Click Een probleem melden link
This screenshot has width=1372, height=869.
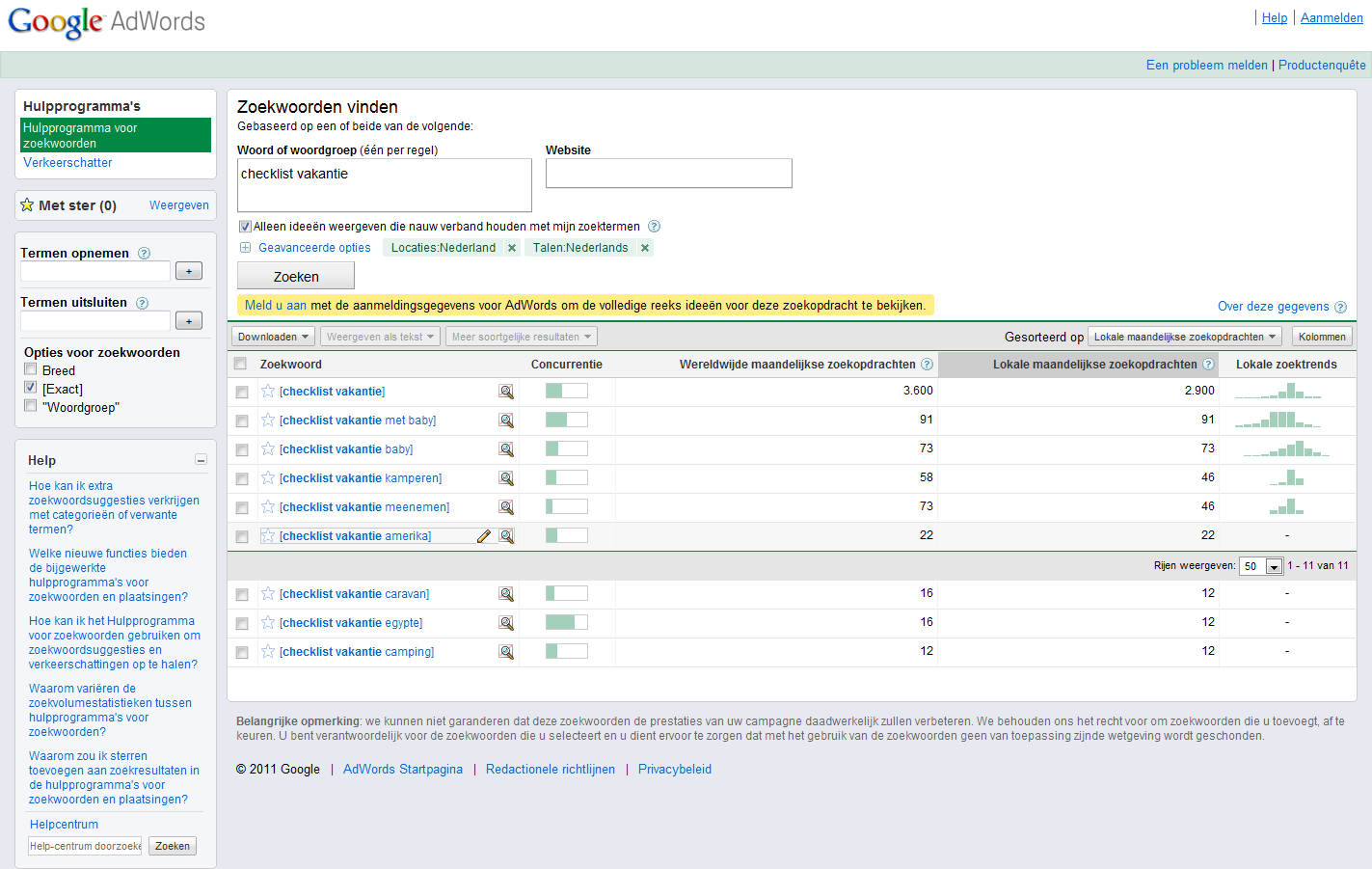coord(1207,66)
